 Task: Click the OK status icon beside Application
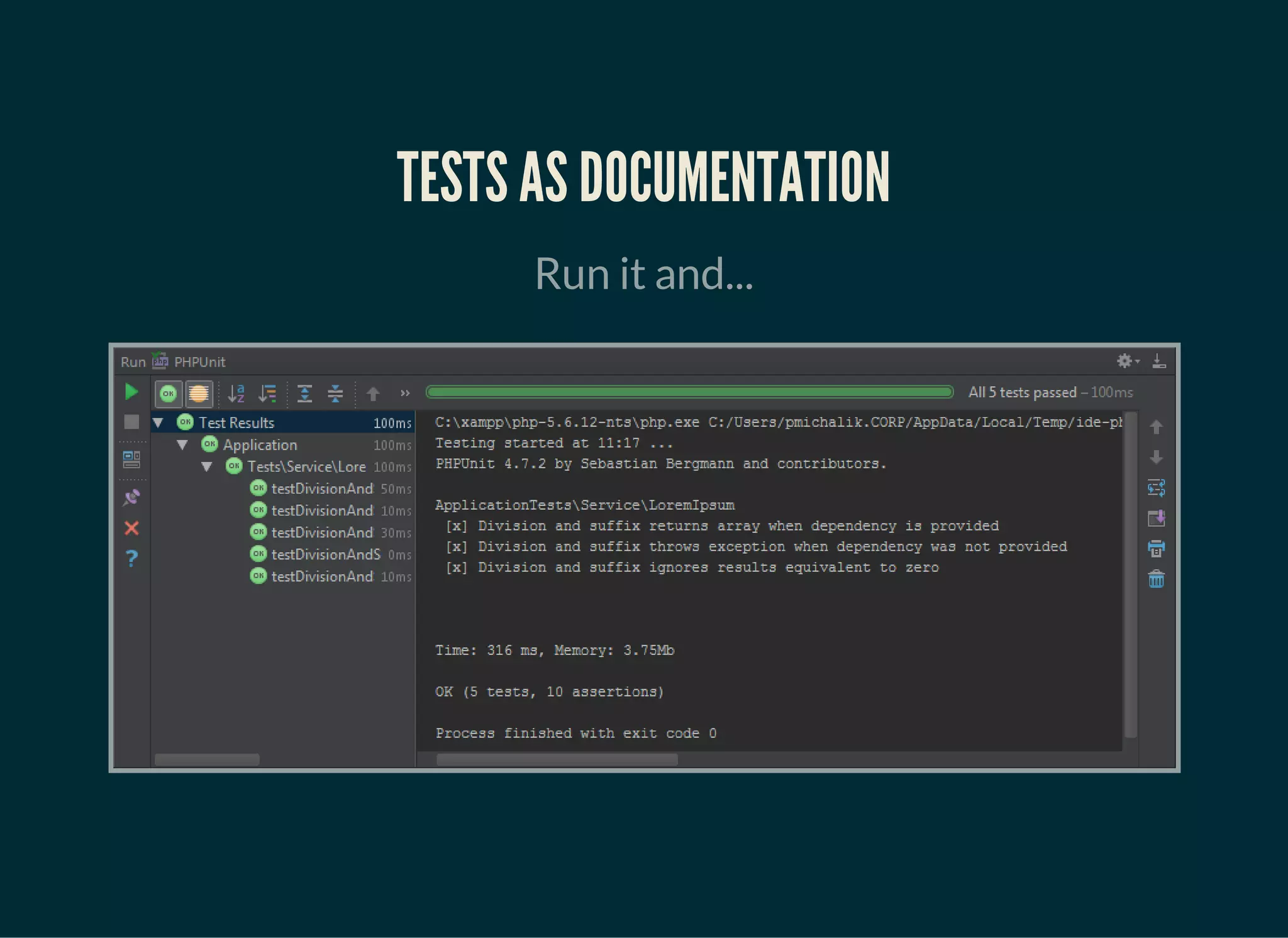[209, 444]
